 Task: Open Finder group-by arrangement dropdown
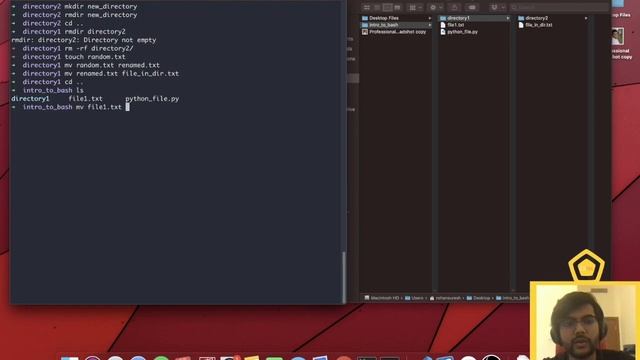pos(416,7)
